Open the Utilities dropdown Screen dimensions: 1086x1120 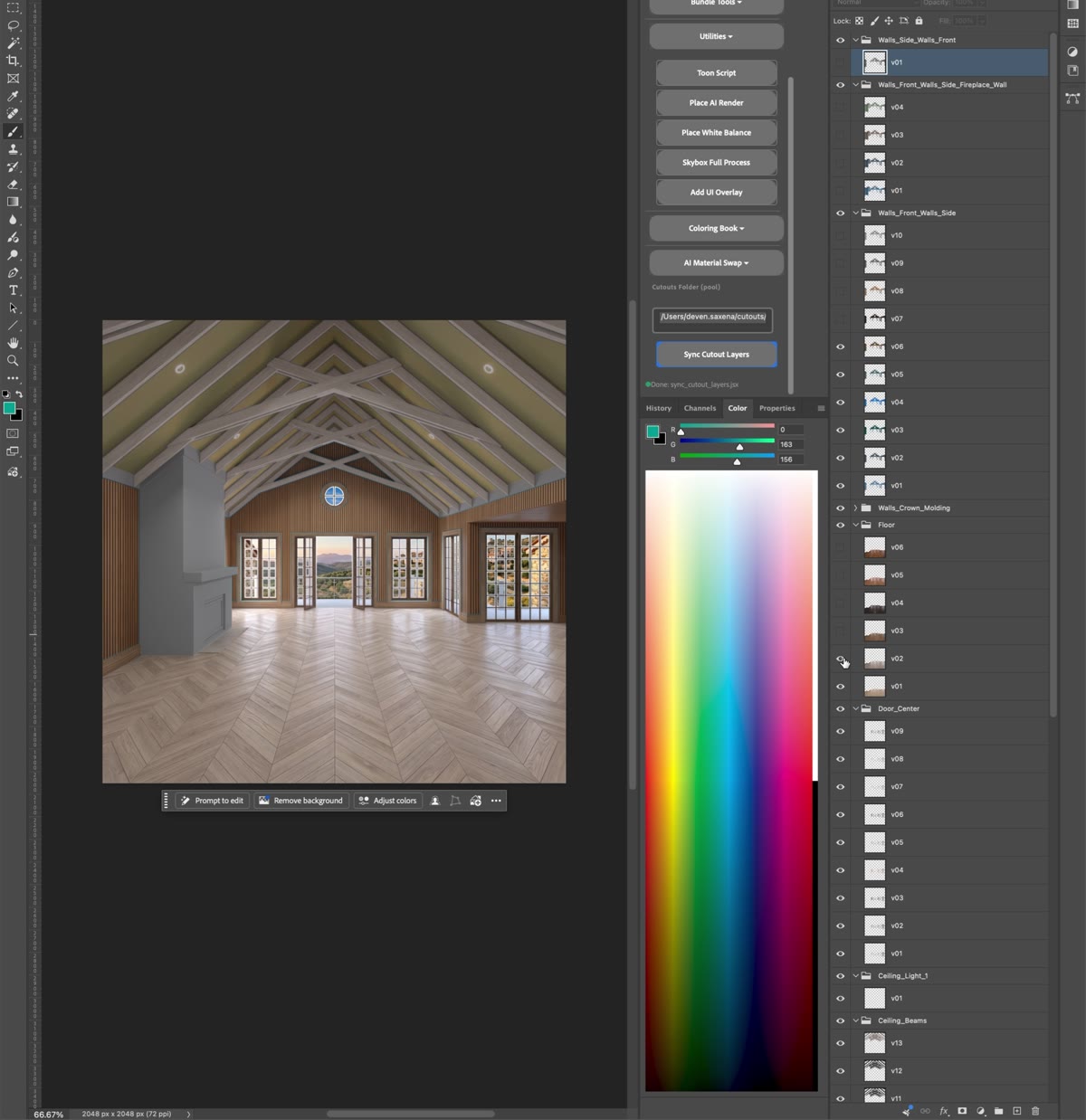tap(716, 37)
